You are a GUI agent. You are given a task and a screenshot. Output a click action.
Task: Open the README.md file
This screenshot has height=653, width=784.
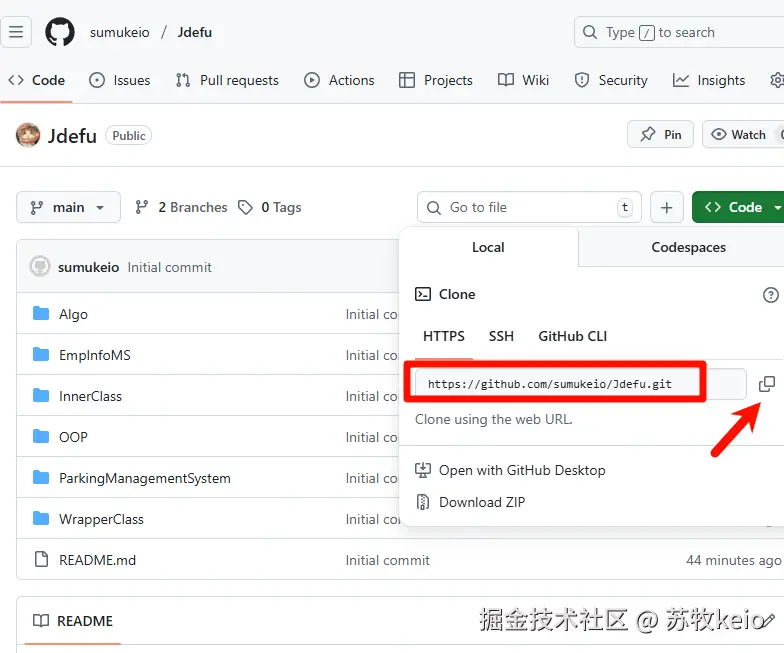[98, 560]
